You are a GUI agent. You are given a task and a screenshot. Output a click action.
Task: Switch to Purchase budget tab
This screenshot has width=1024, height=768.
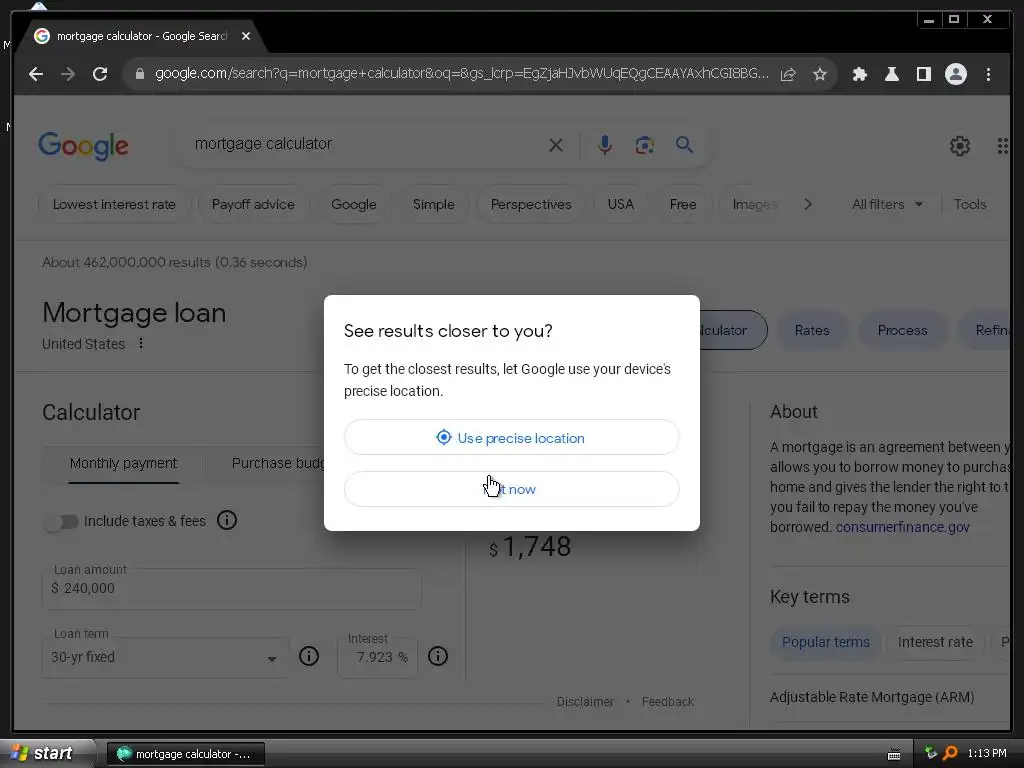pos(278,463)
